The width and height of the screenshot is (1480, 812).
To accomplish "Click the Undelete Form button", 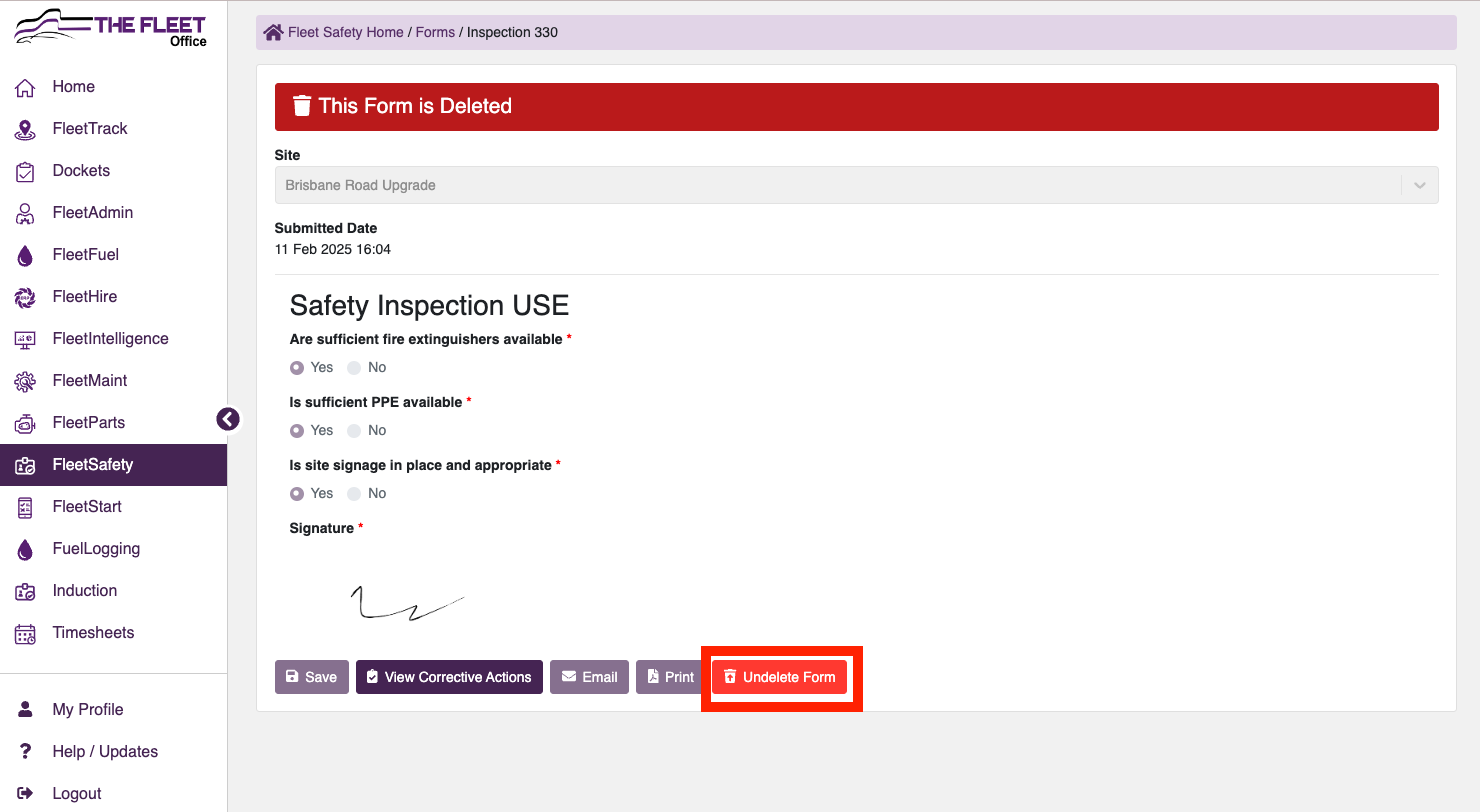I will [x=780, y=677].
